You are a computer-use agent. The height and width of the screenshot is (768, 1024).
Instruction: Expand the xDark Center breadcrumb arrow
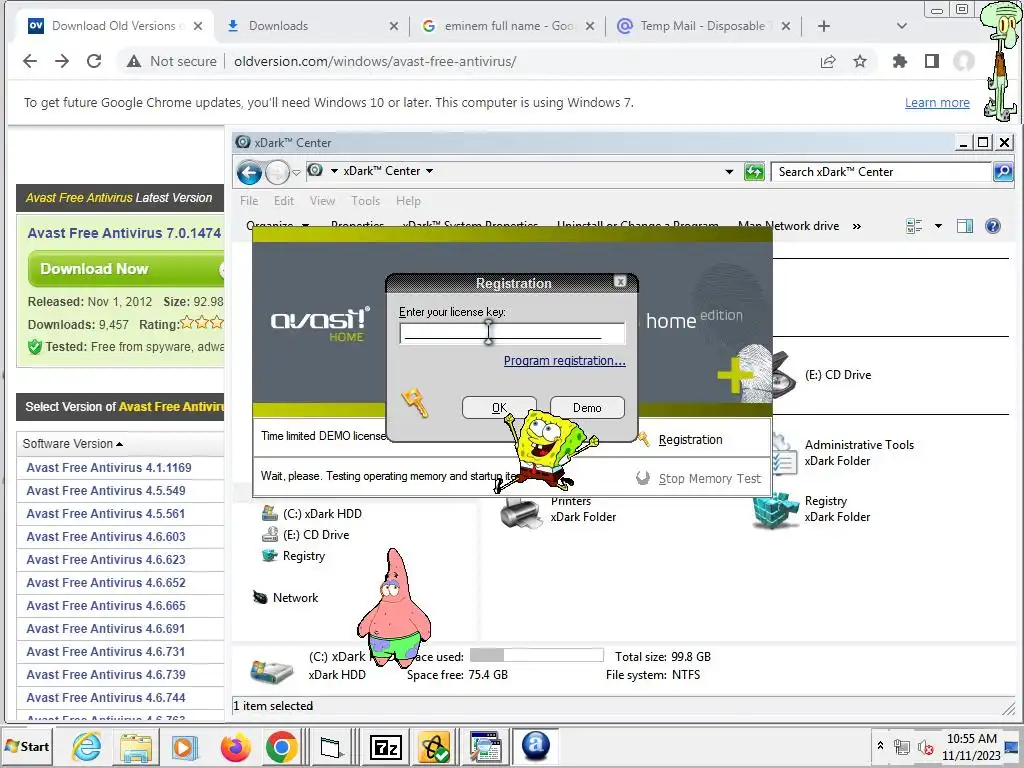430,171
